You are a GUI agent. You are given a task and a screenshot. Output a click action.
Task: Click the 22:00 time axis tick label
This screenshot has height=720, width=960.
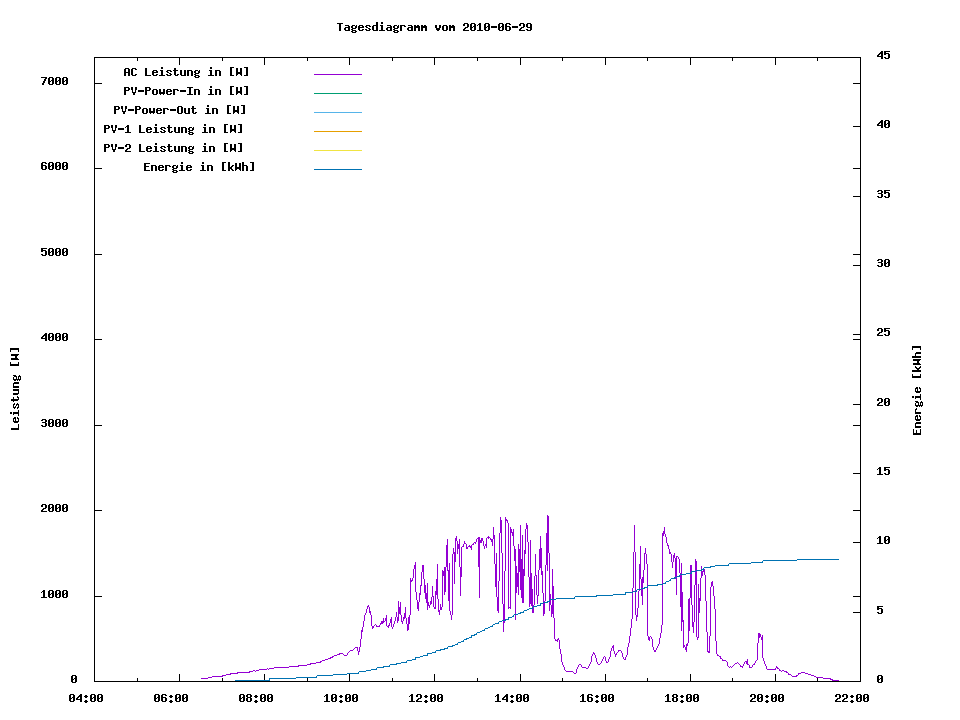(x=852, y=699)
